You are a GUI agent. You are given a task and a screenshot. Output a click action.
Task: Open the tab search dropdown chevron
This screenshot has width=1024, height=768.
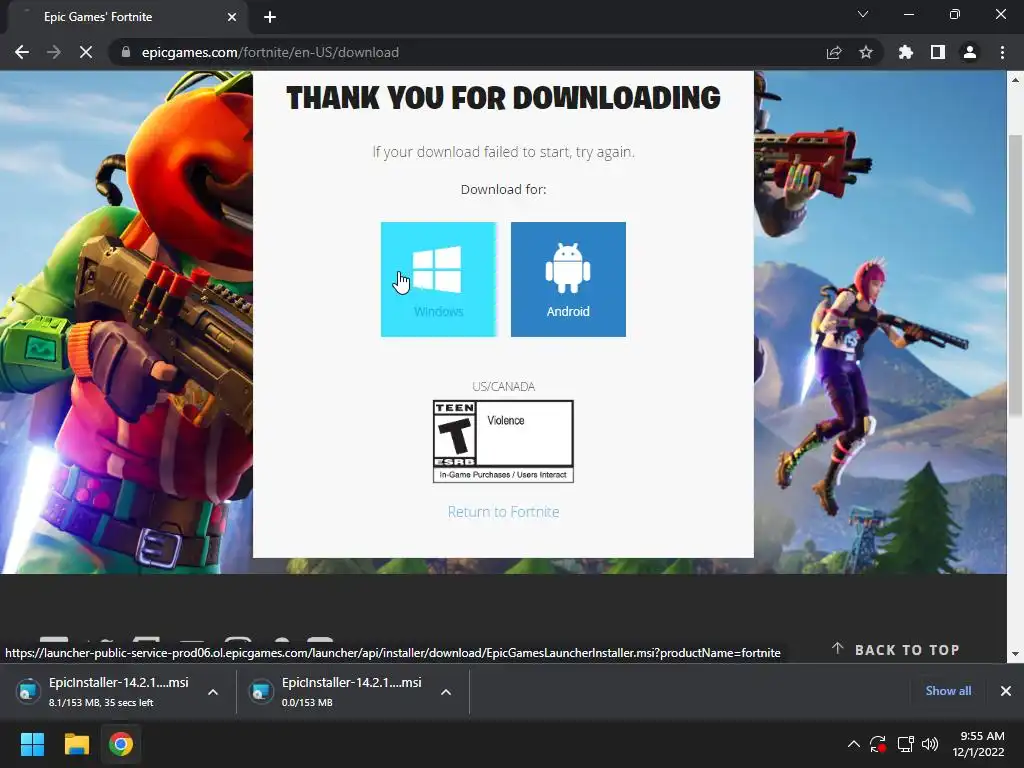[863, 14]
